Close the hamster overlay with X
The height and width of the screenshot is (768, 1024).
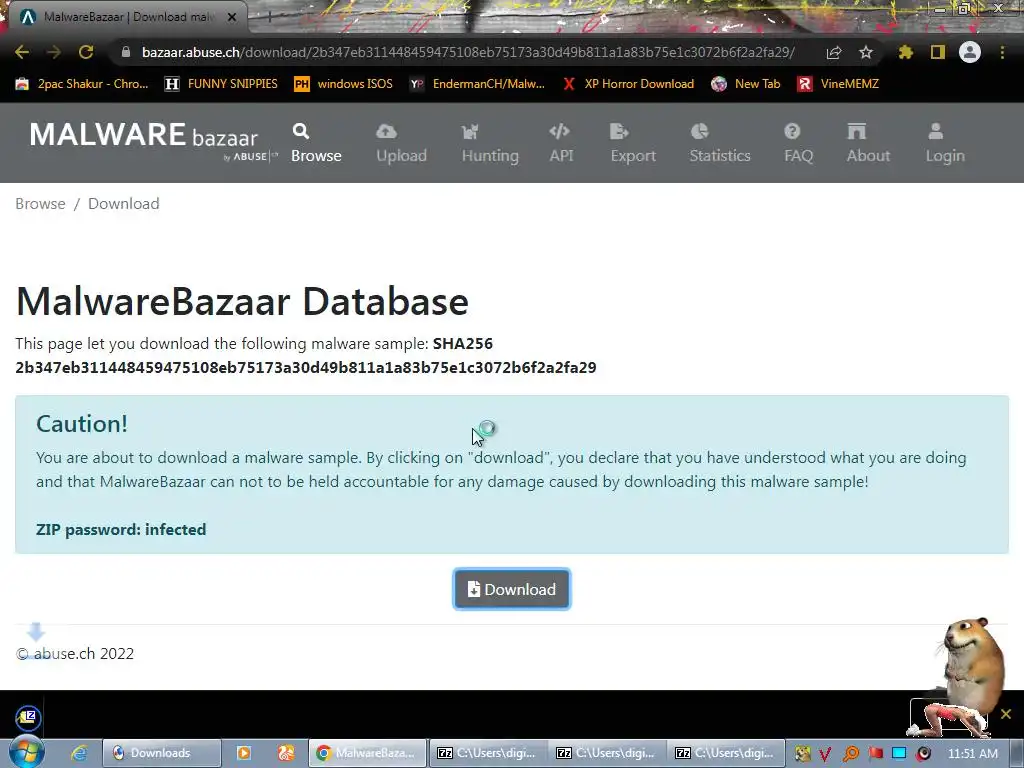tap(1006, 714)
